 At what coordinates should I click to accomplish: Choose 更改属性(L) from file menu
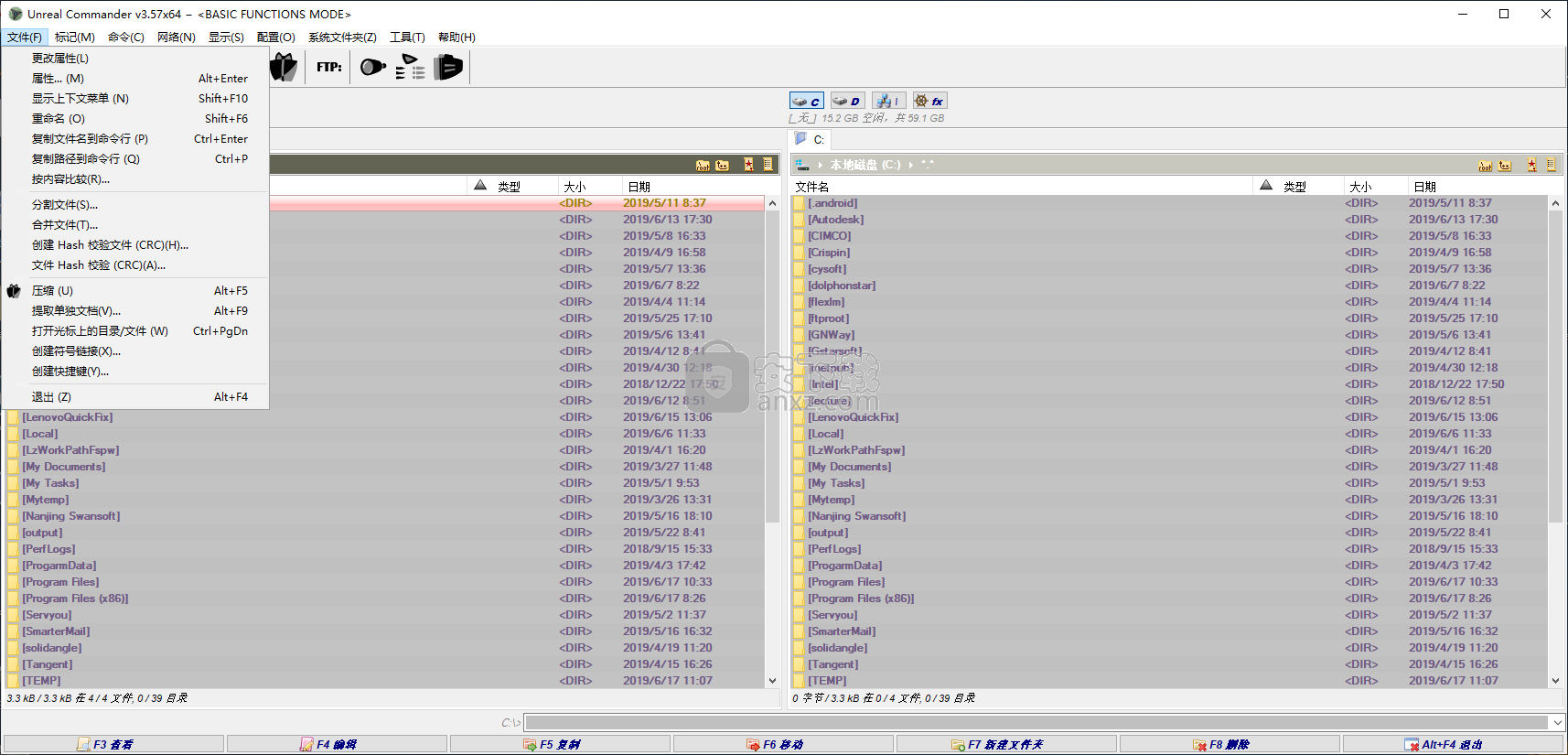[x=135, y=59]
